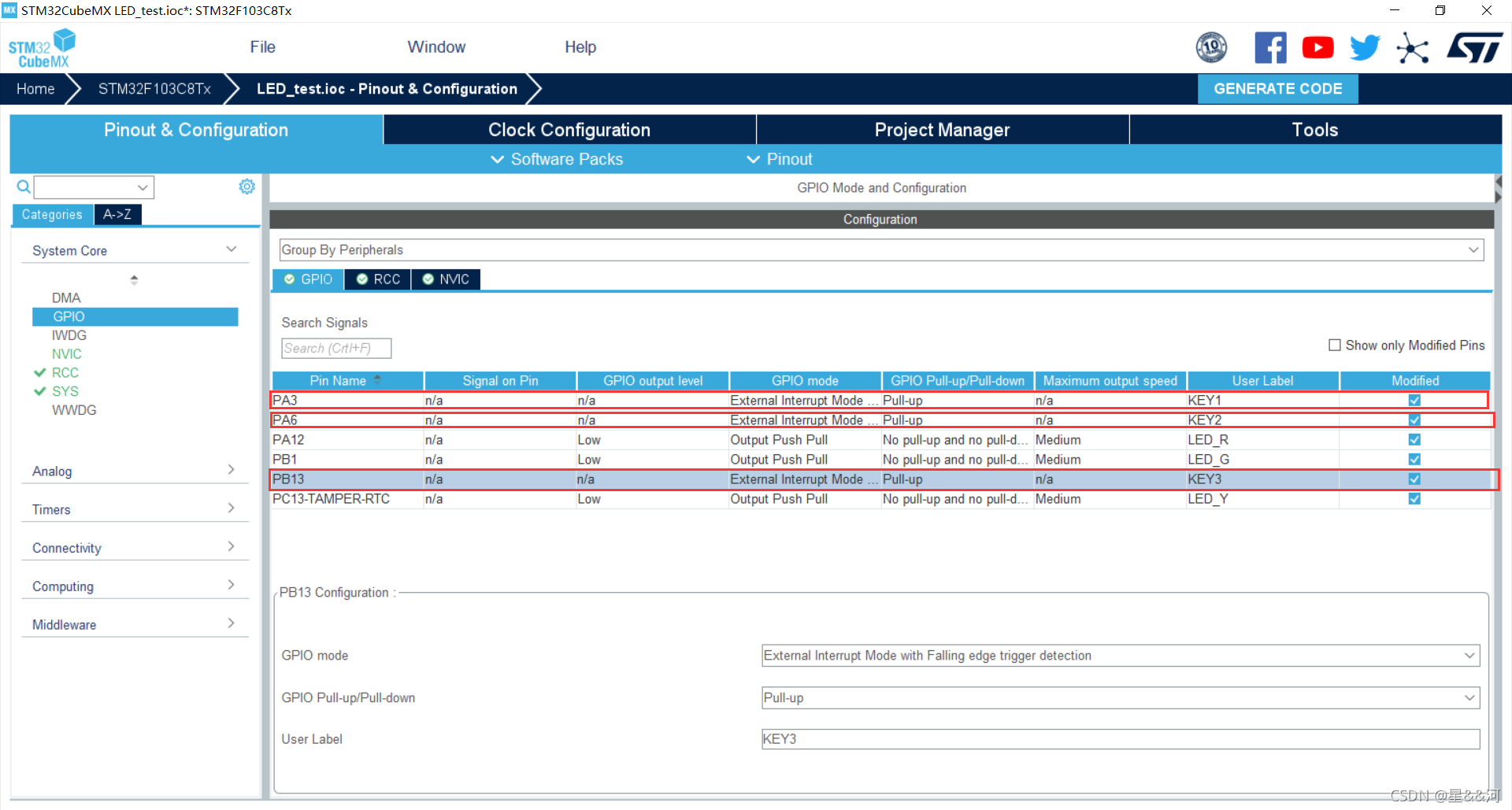Open the sidebar search combo box dropdown
The image size is (1512, 810).
(143, 187)
